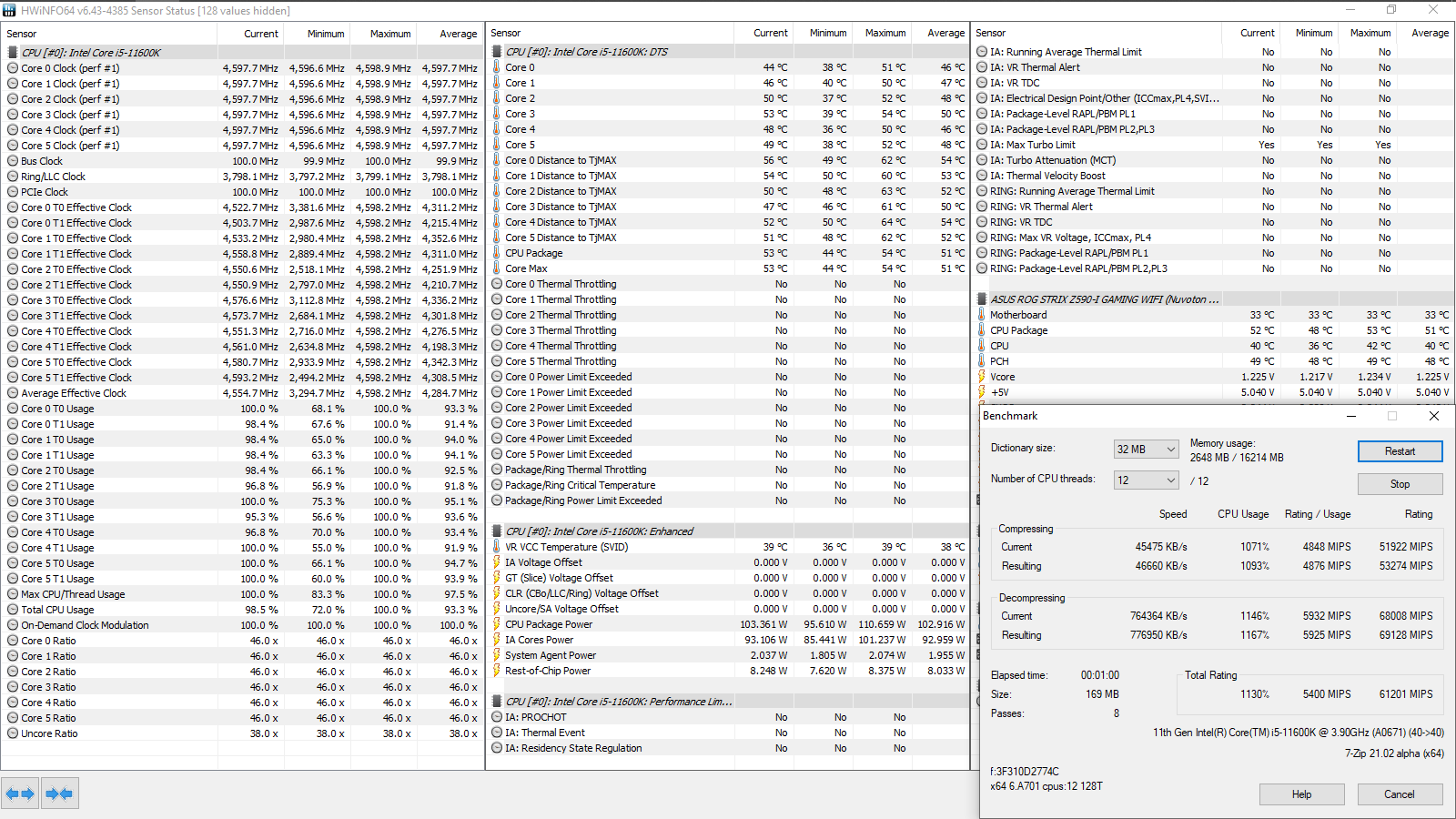Click the status icon beside IA: PROCHOT
Image resolution: width=1456 pixels, height=819 pixels.
(497, 717)
